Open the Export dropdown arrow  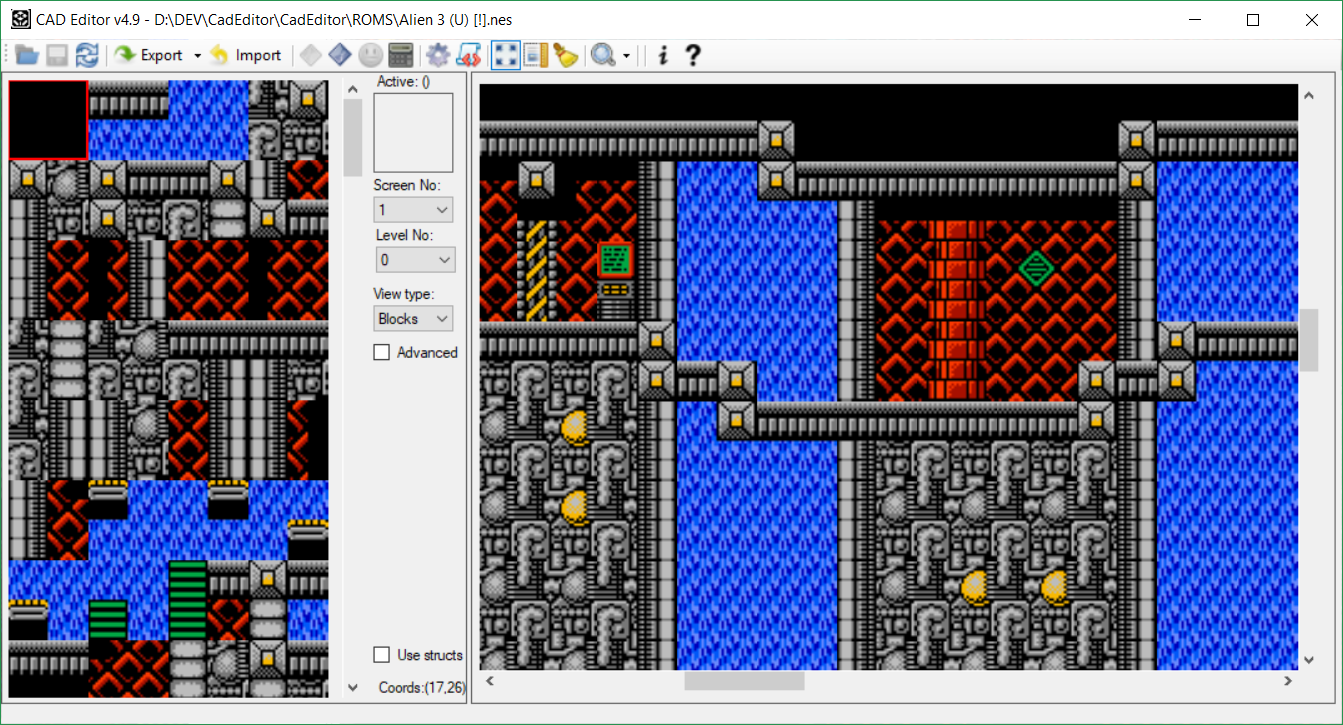tap(197, 55)
